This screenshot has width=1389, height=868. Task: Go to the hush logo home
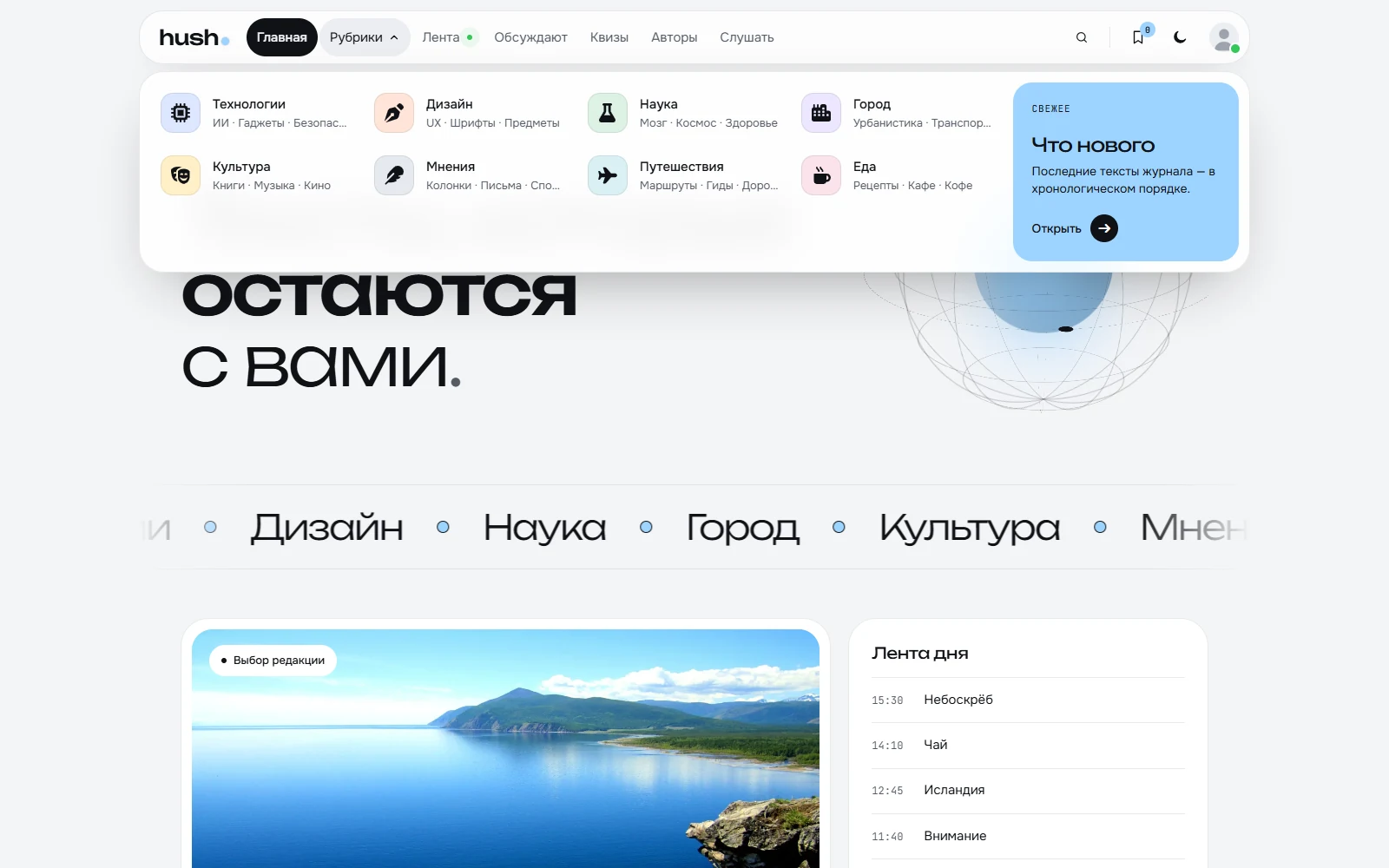pos(194,37)
